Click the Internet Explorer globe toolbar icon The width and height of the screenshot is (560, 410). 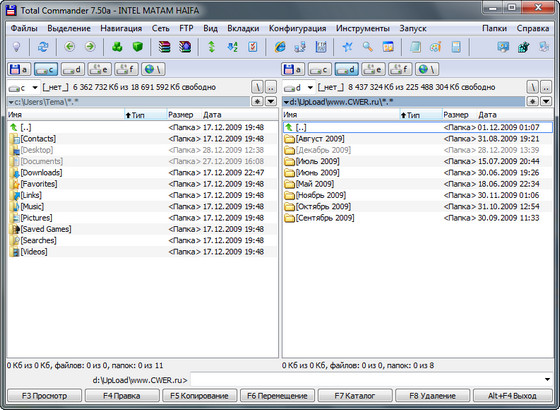coord(280,47)
